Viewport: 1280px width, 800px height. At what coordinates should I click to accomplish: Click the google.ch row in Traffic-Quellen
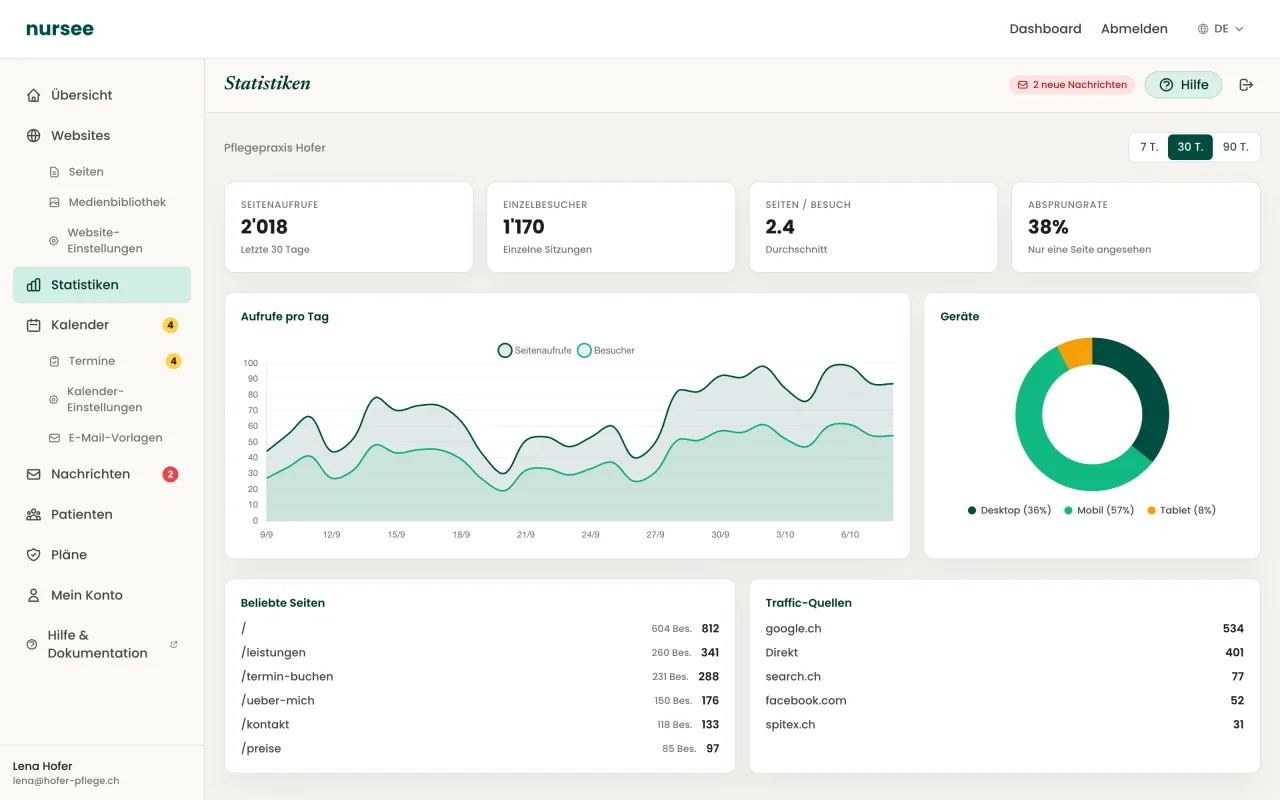(x=1005, y=629)
